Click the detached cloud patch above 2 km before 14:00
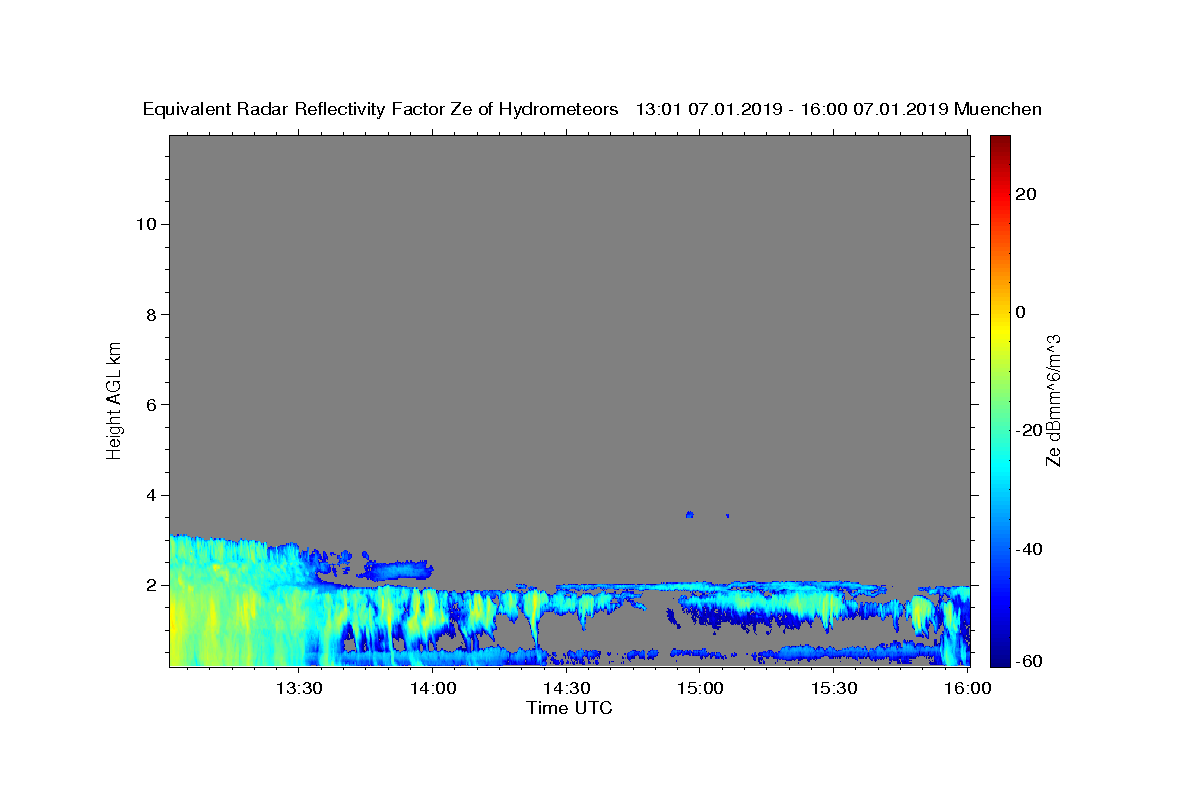Image resolution: width=1200 pixels, height=800 pixels. [398, 570]
